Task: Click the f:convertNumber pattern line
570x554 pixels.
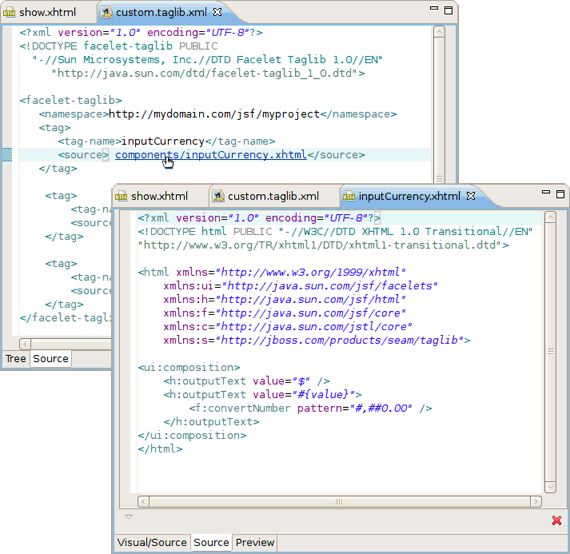Action: pyautogui.click(x=310, y=409)
